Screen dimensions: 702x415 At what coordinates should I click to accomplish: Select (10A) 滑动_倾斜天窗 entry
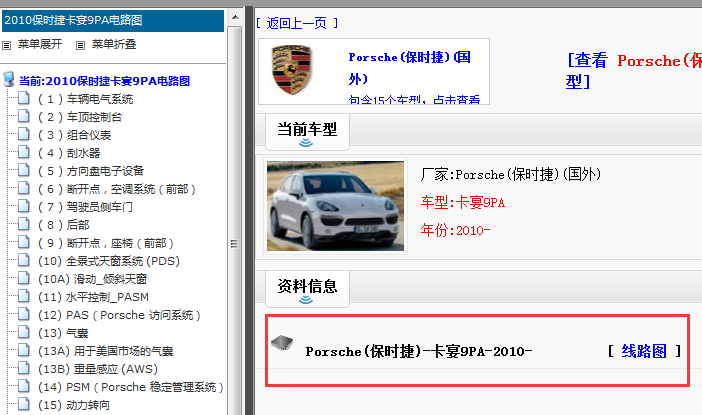click(x=93, y=279)
